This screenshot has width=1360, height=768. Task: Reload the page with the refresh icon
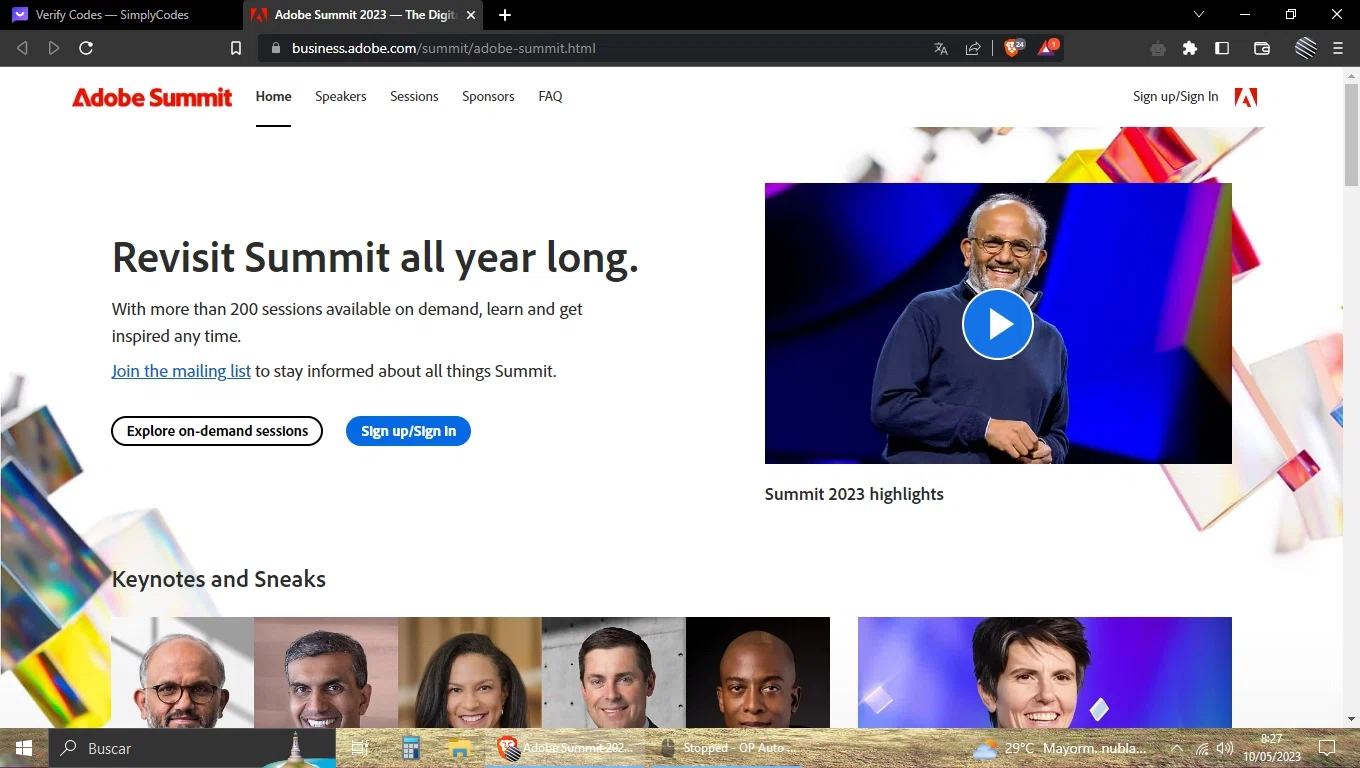tap(86, 48)
